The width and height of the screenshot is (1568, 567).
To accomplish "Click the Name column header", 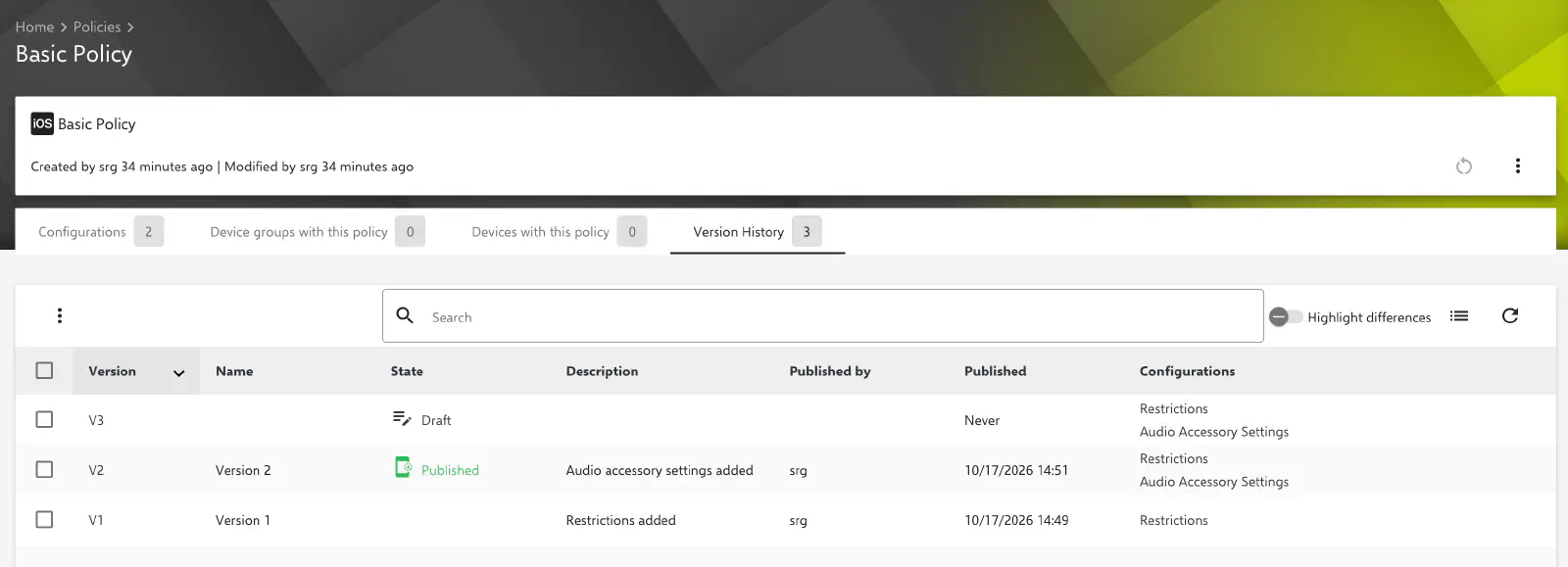I will tap(234, 371).
